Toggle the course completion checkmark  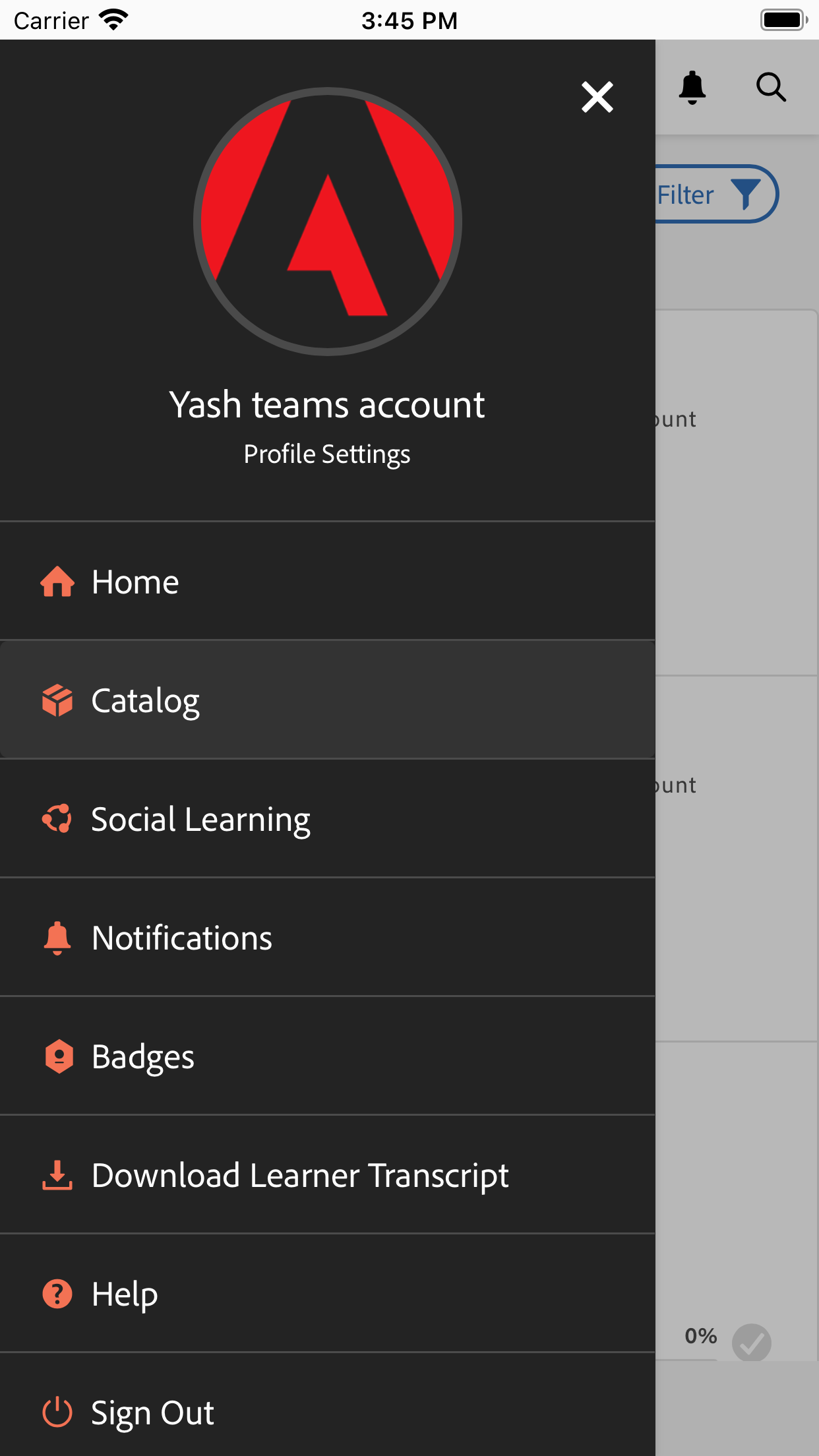[x=751, y=1342]
